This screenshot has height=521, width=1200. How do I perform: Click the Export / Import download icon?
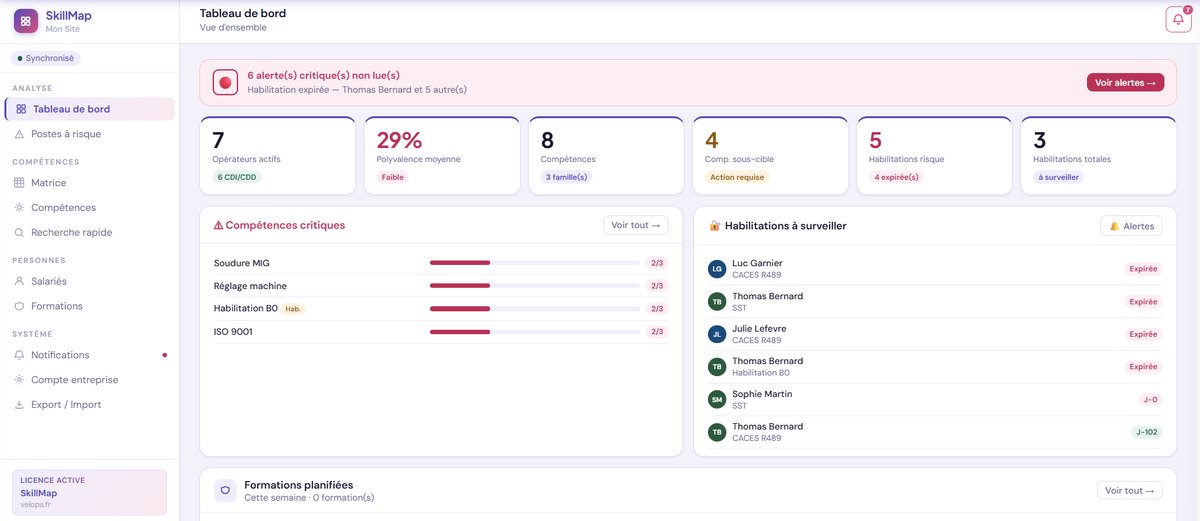20,405
